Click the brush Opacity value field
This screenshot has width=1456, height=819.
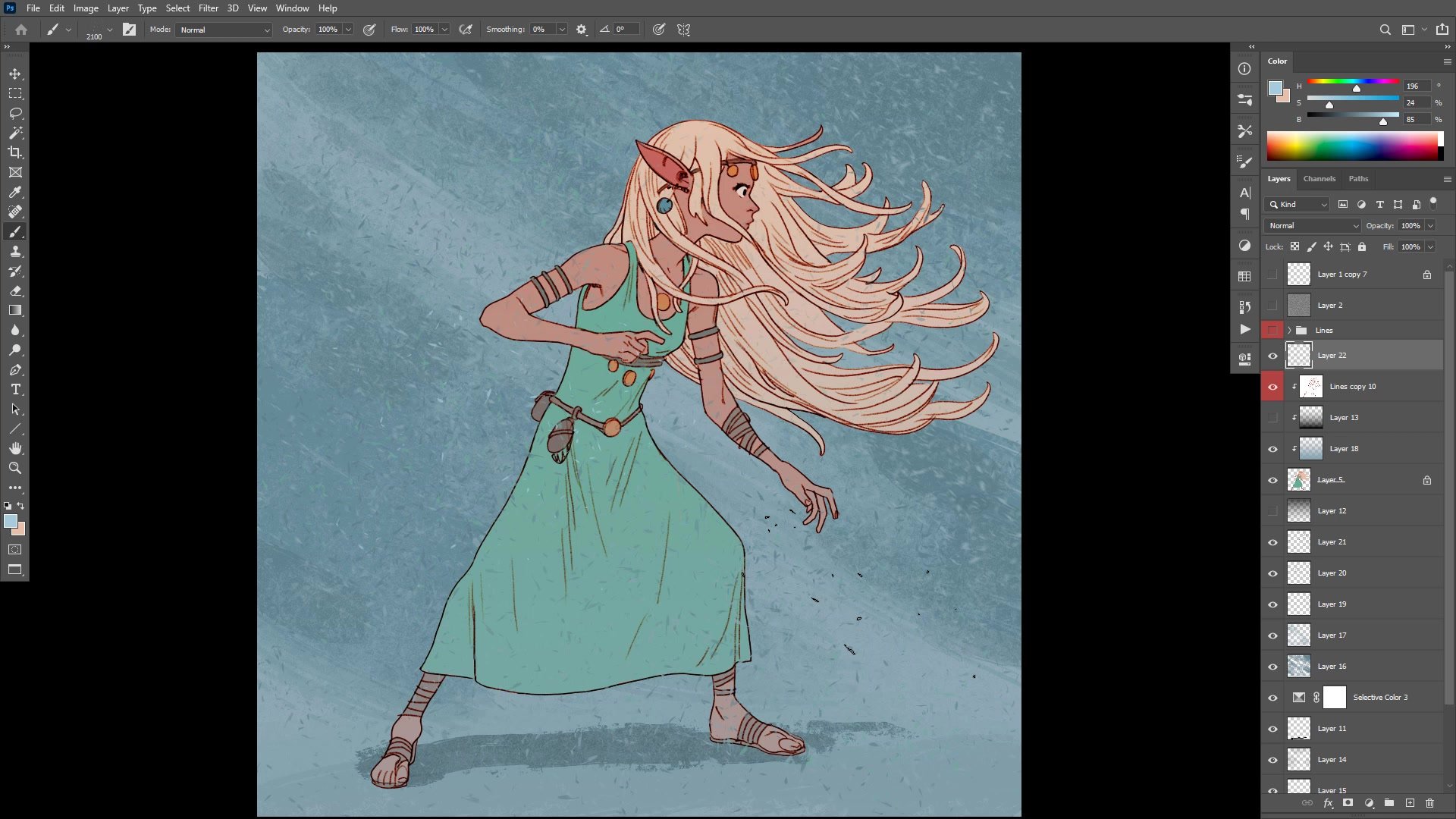[328, 30]
